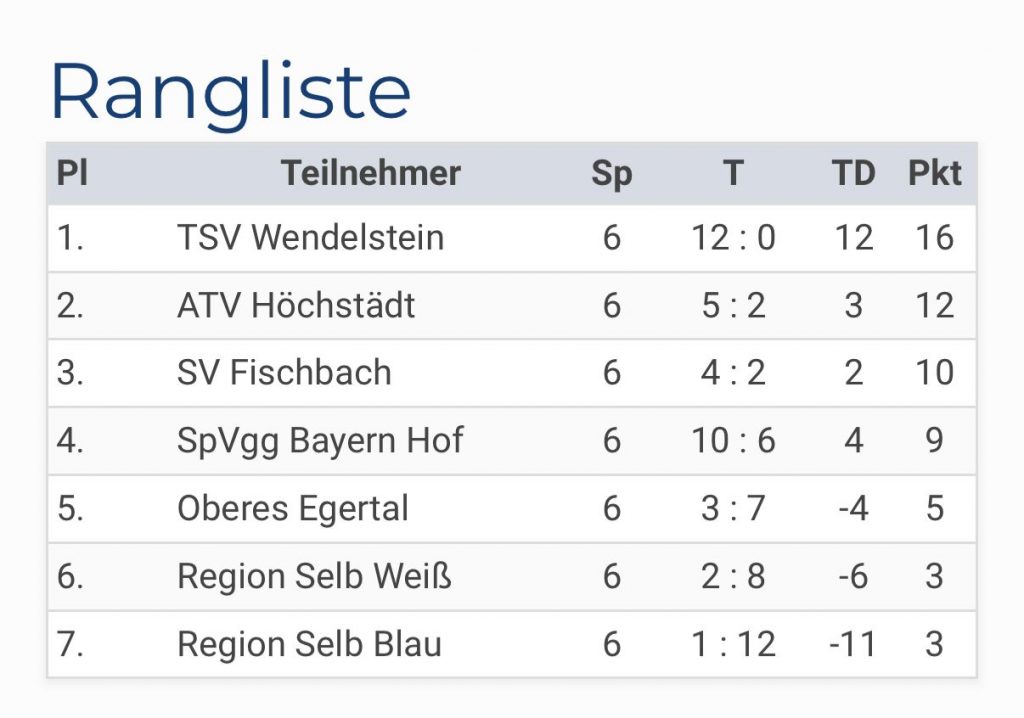
Task: Click the 10 : 6 goals score
Action: (x=733, y=440)
